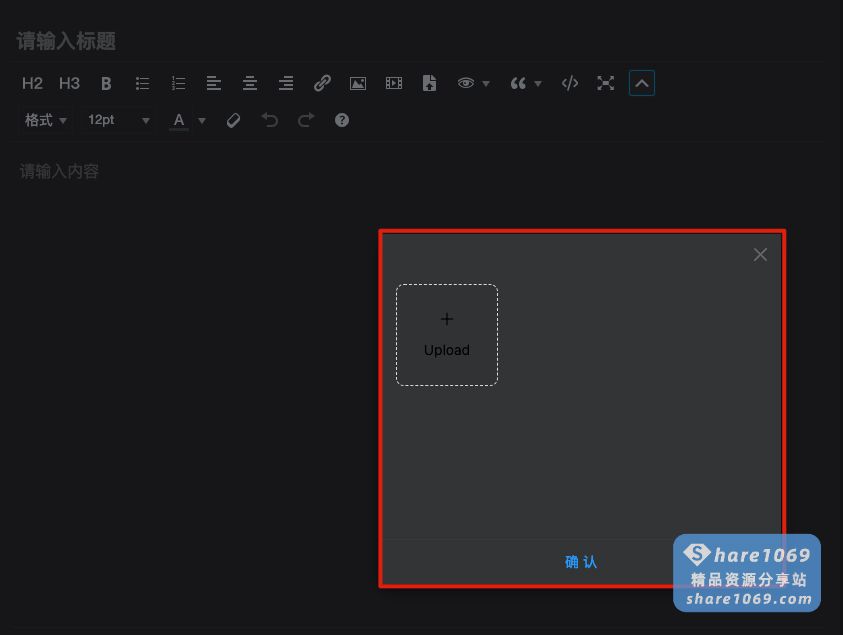Image resolution: width=843 pixels, height=635 pixels.
Task: Select the numbered list option
Action: pos(178,83)
